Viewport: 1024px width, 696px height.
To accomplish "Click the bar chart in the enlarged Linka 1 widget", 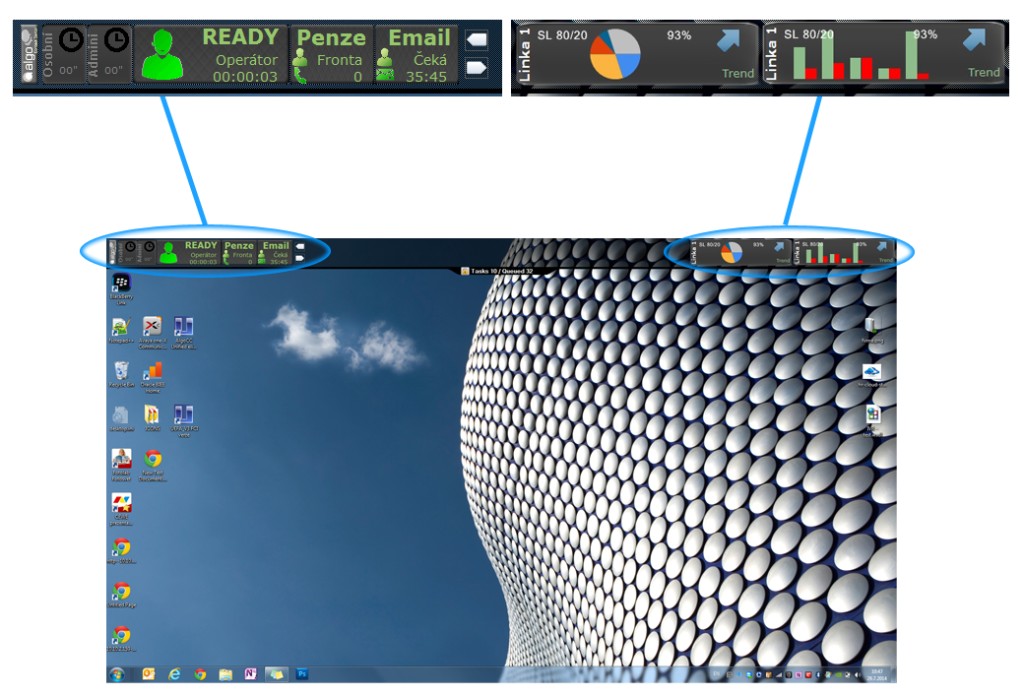I will pyautogui.click(x=861, y=56).
